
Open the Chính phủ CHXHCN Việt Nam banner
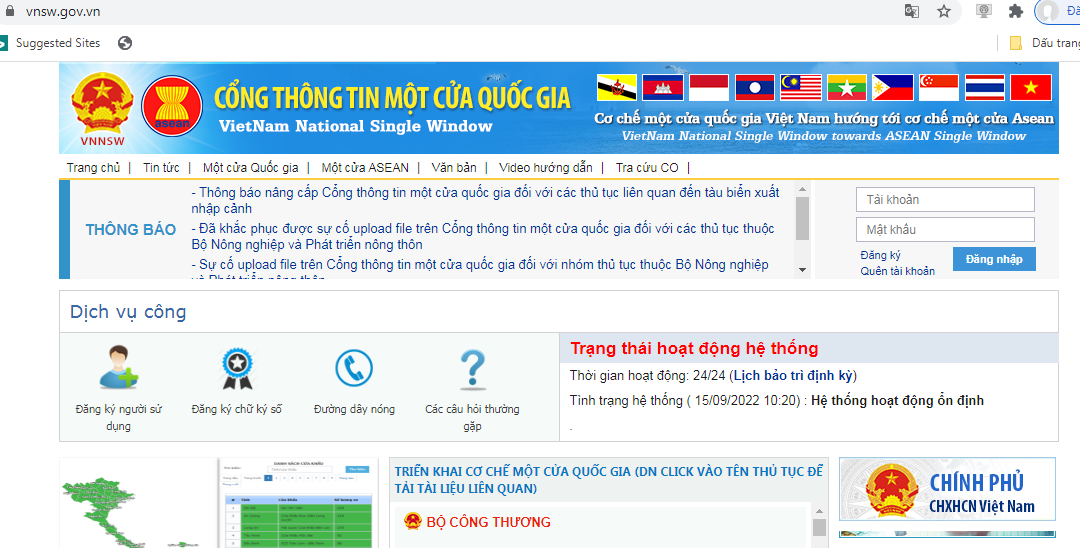click(947, 489)
